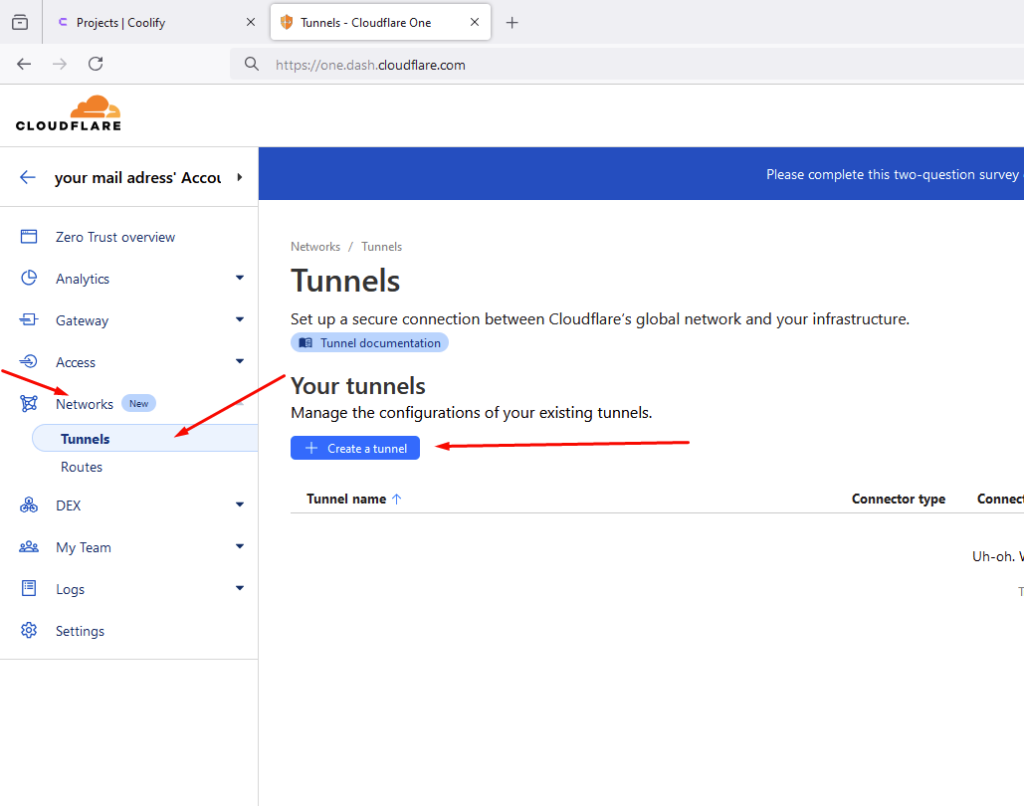The image size is (1024, 806).
Task: Click the Create a tunnel button
Action: coord(355,448)
